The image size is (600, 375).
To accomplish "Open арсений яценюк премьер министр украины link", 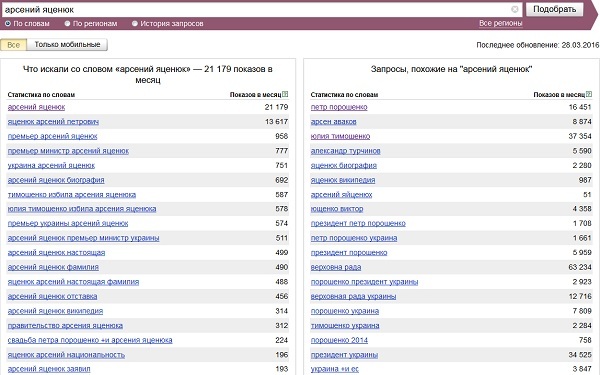I will pos(83,238).
